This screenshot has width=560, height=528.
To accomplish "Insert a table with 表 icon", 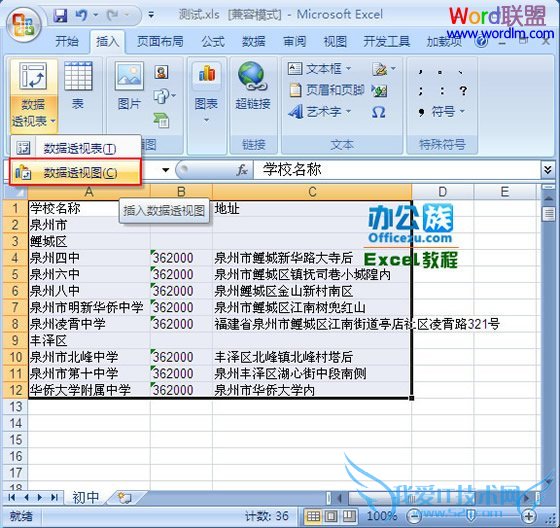I will pyautogui.click(x=78, y=76).
